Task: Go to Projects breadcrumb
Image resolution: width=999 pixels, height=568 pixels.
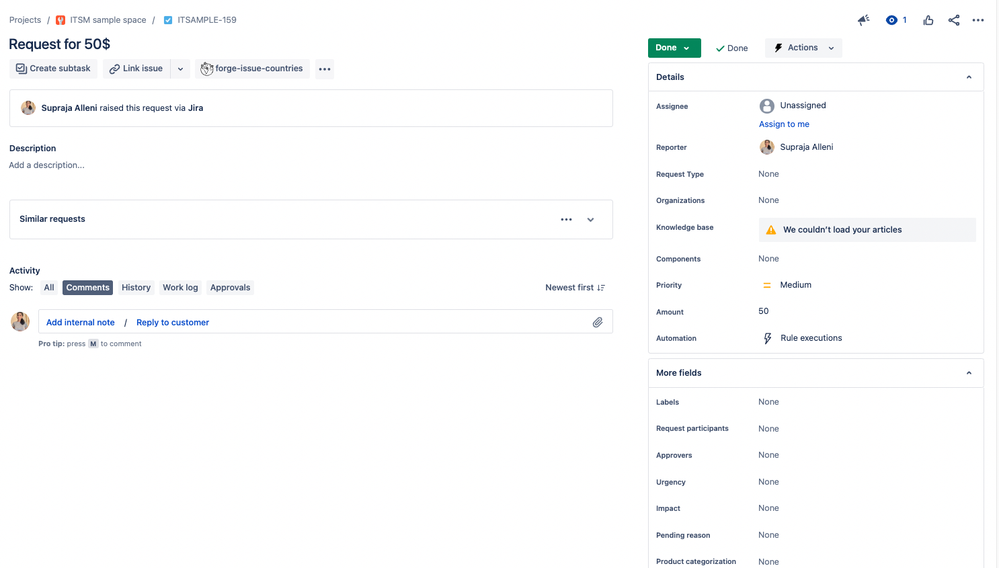Action: pos(25,20)
